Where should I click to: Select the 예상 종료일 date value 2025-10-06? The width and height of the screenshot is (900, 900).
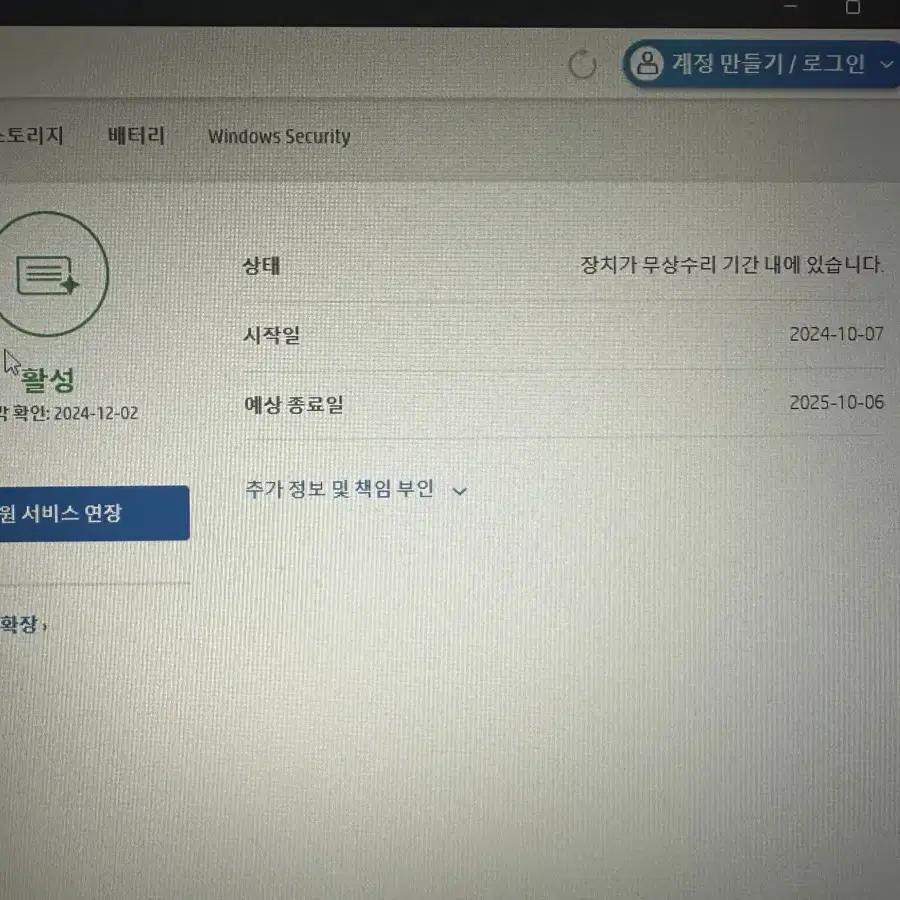[x=837, y=403]
